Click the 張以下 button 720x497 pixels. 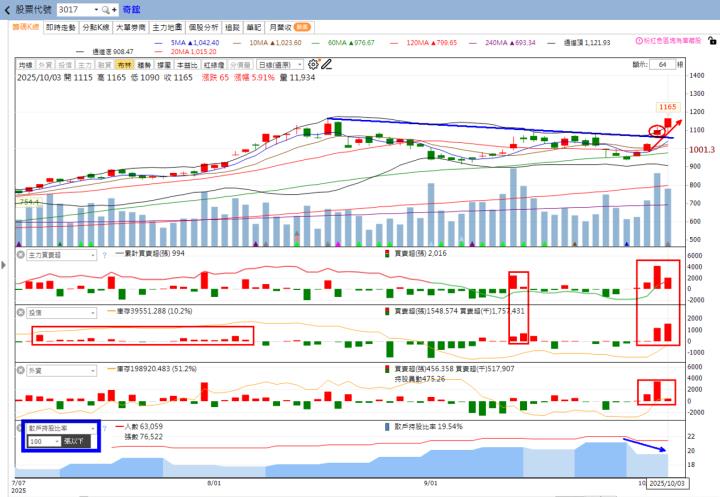75,441
